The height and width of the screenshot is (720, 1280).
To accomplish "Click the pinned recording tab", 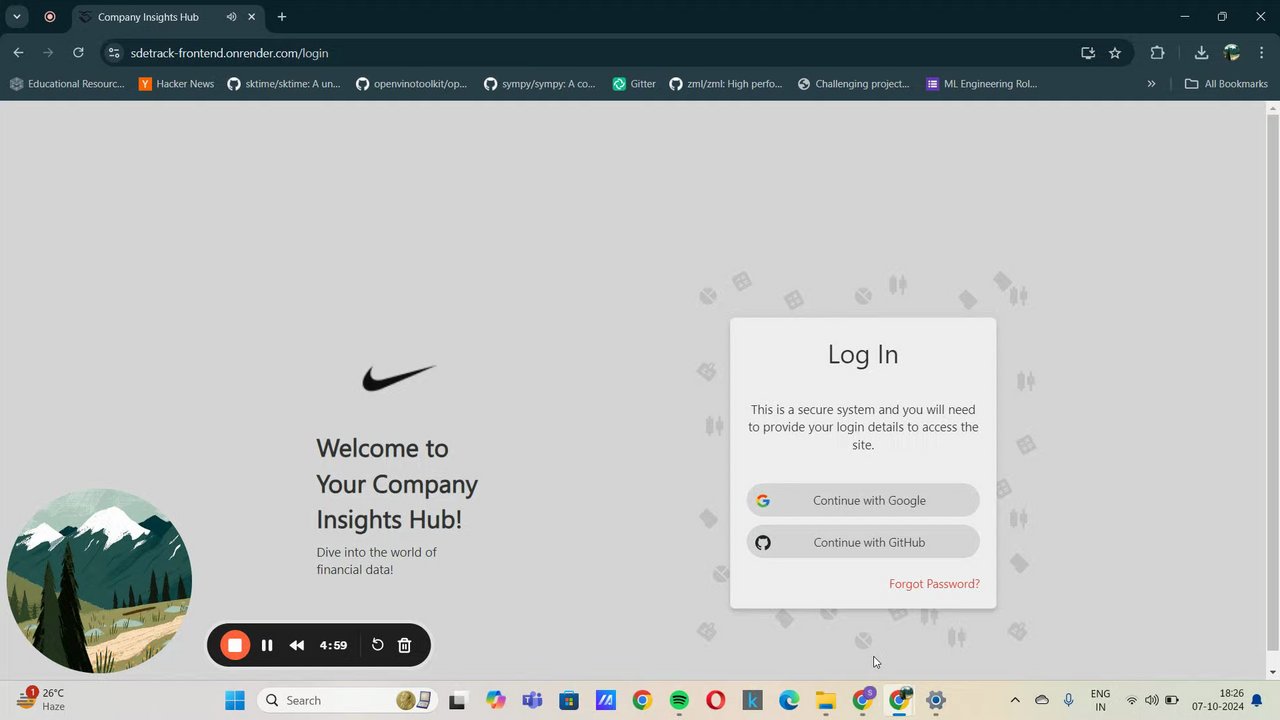I will [x=50, y=17].
